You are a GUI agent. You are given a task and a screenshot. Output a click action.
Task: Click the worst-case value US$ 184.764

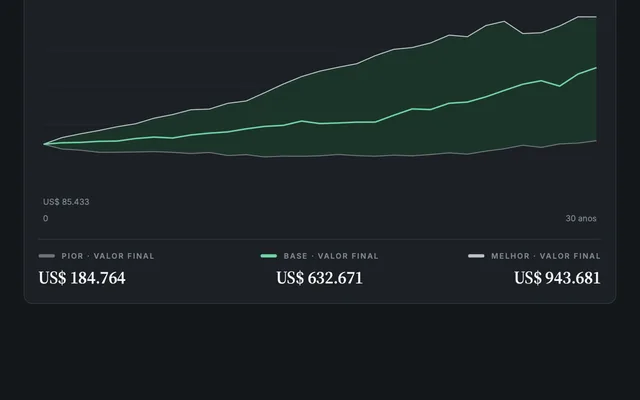pyautogui.click(x=82, y=278)
